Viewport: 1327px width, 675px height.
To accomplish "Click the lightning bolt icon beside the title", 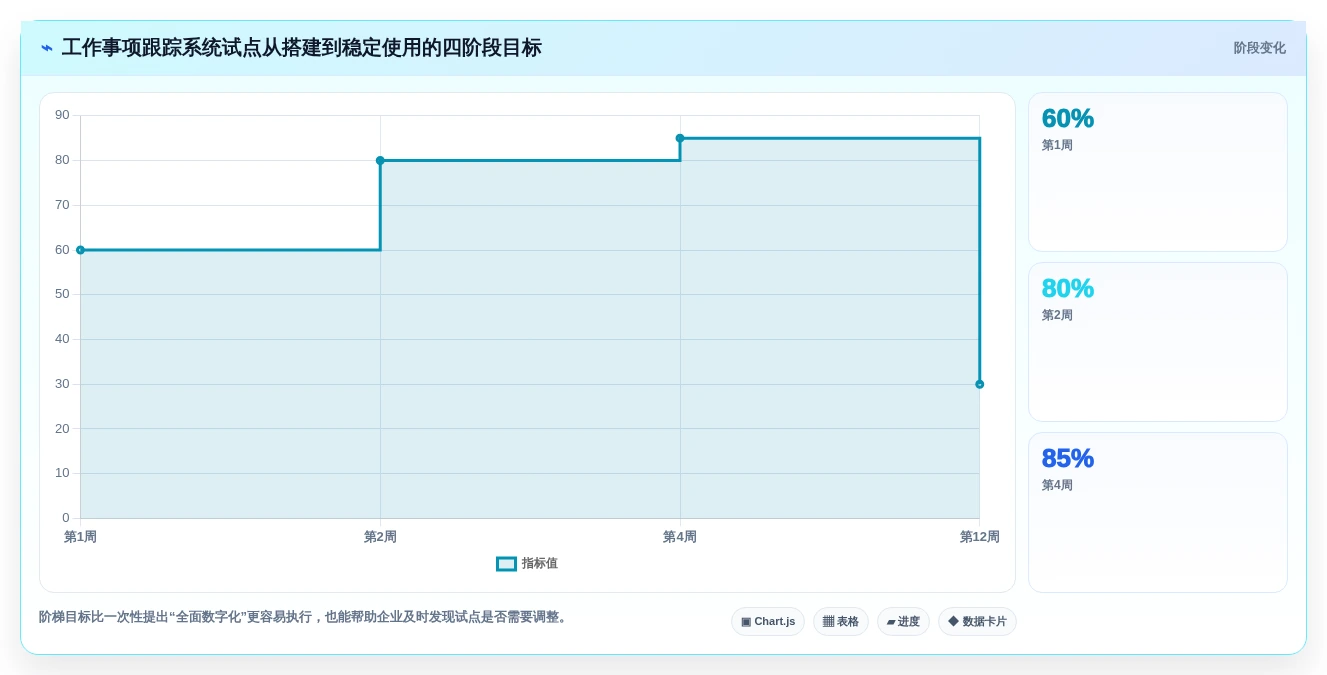I will pos(47,48).
